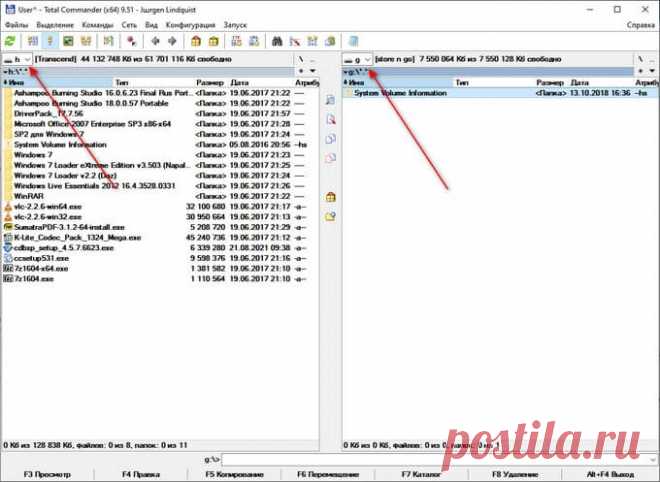Go to root with left panel backslash button

301,59
